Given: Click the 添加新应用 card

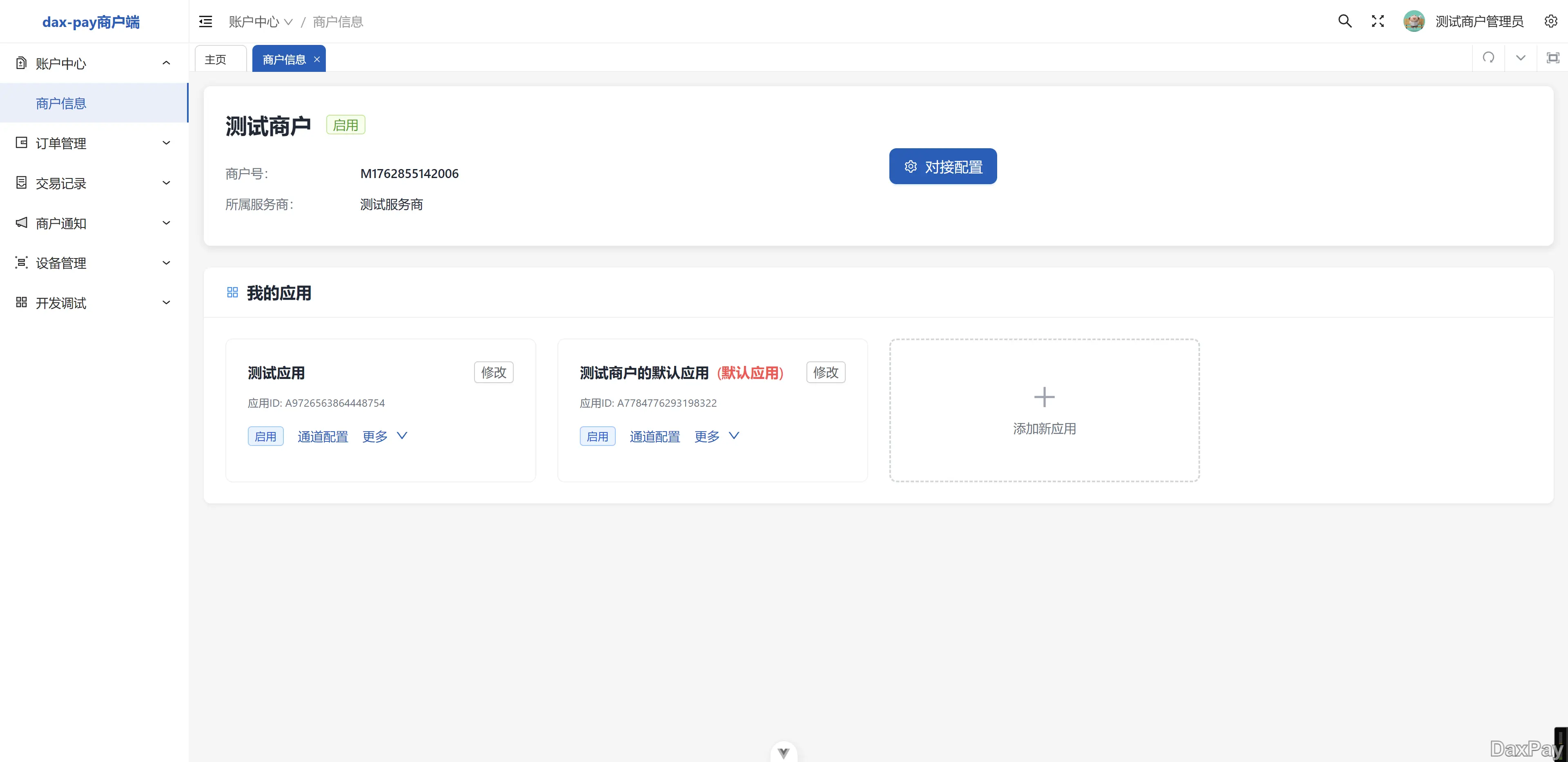Looking at the screenshot, I should 1044,410.
